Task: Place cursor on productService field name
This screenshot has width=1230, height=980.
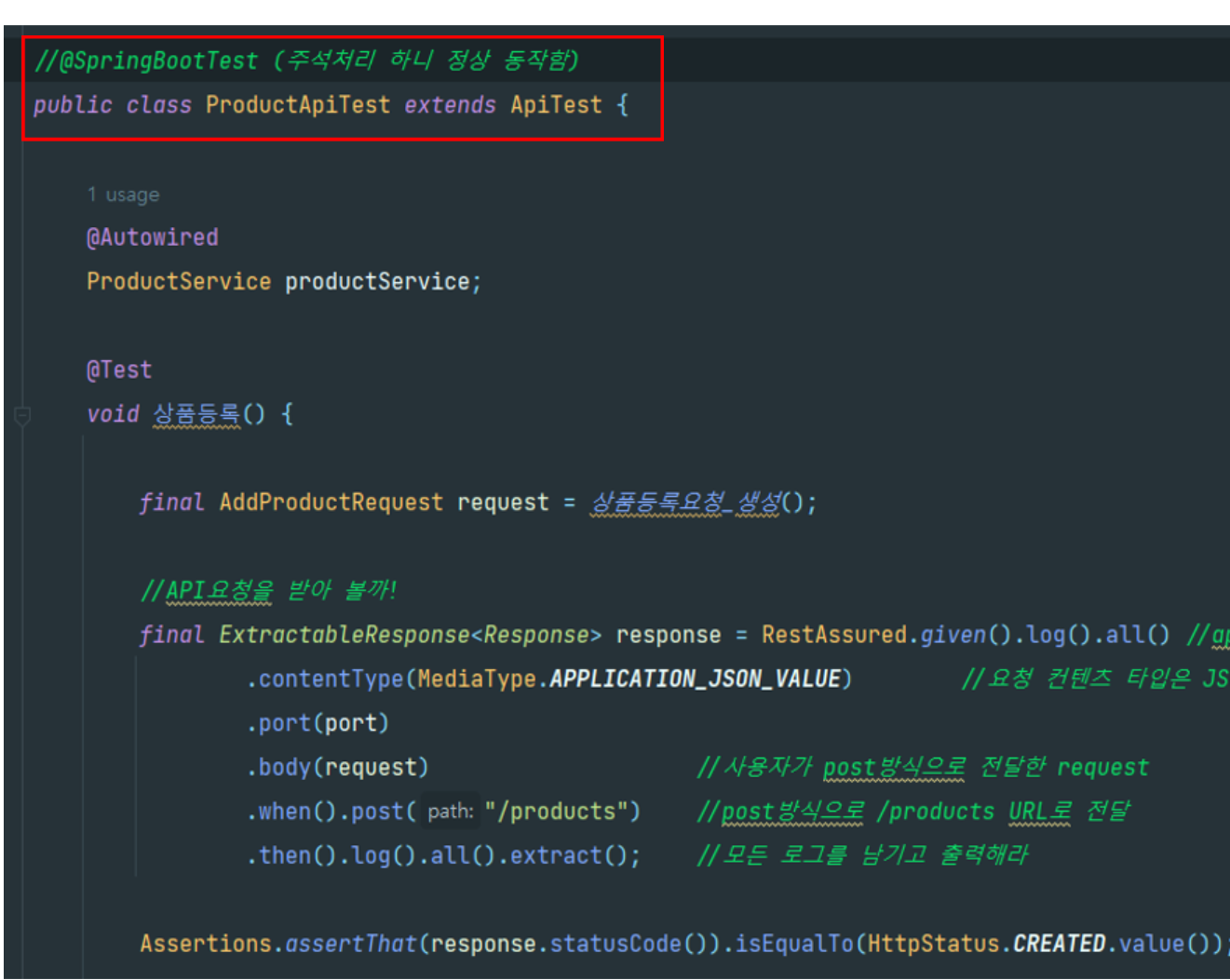Action: coord(377,282)
